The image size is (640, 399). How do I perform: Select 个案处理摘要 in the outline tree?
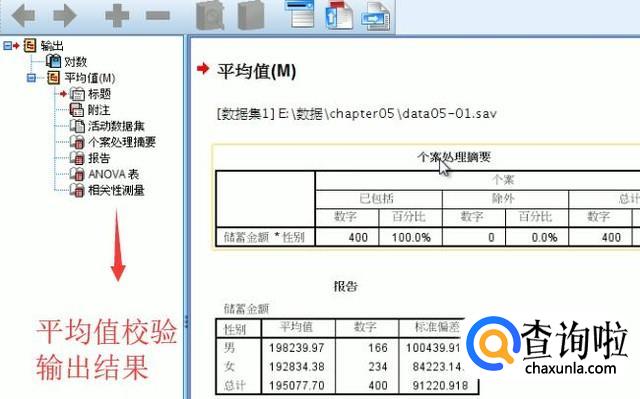[x=122, y=142]
